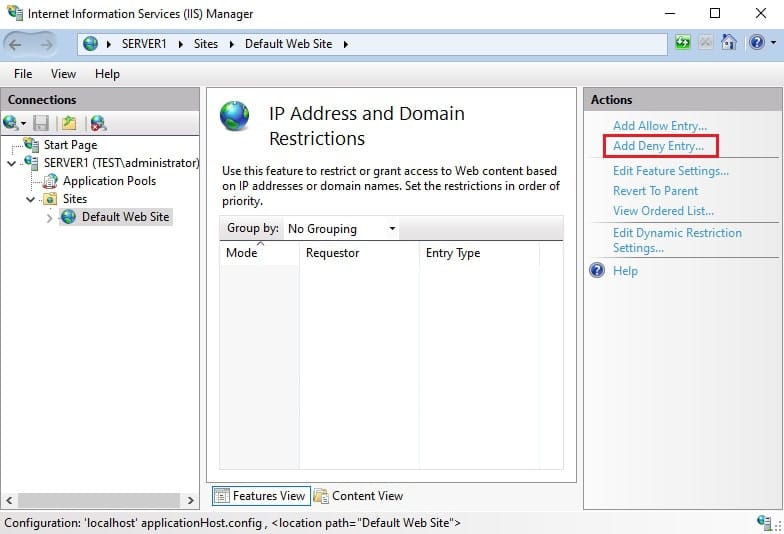Switch to Content View tab
Image resolution: width=784 pixels, height=534 pixels.
click(358, 496)
